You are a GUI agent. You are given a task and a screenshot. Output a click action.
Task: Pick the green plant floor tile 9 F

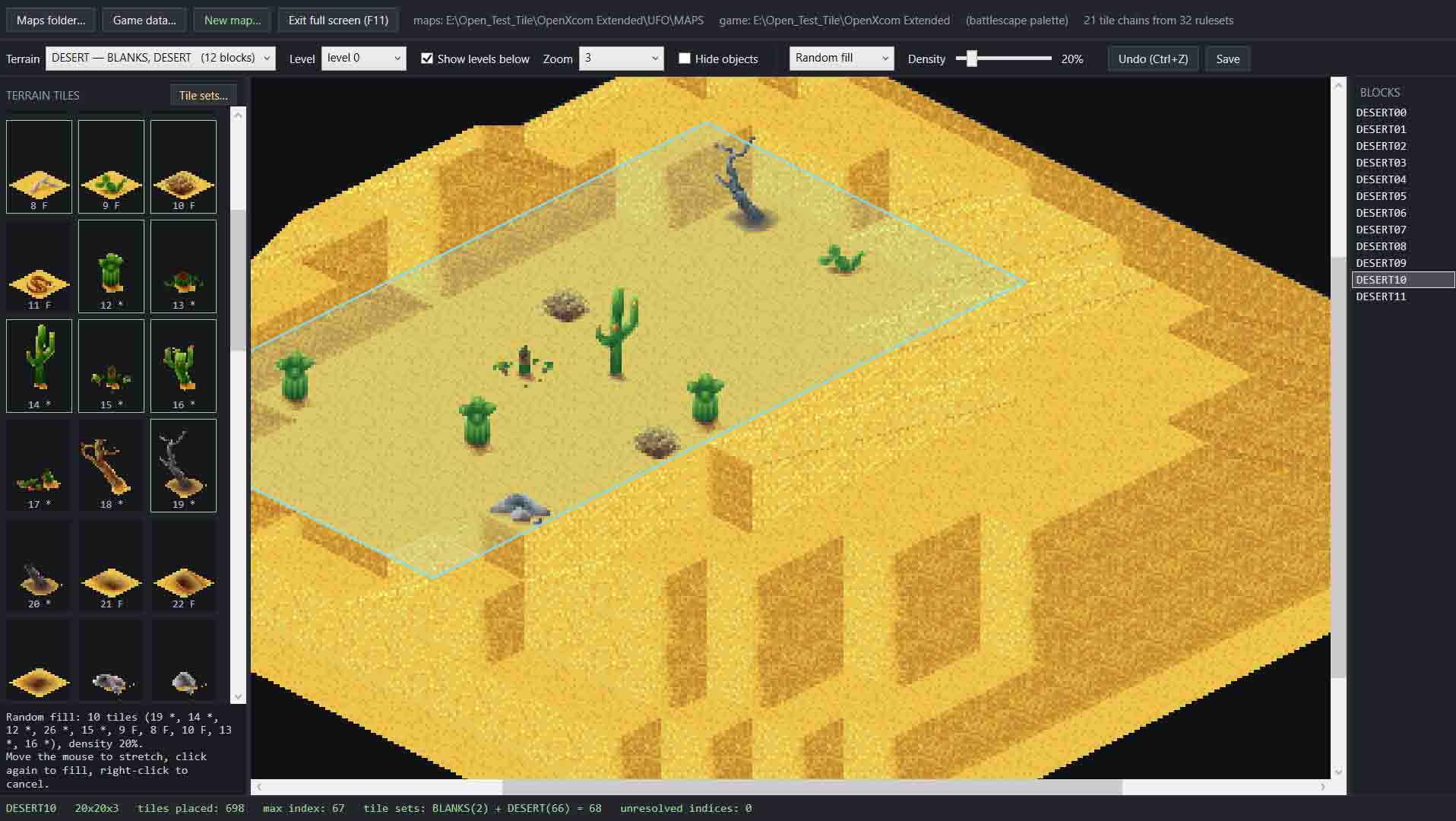click(111, 166)
